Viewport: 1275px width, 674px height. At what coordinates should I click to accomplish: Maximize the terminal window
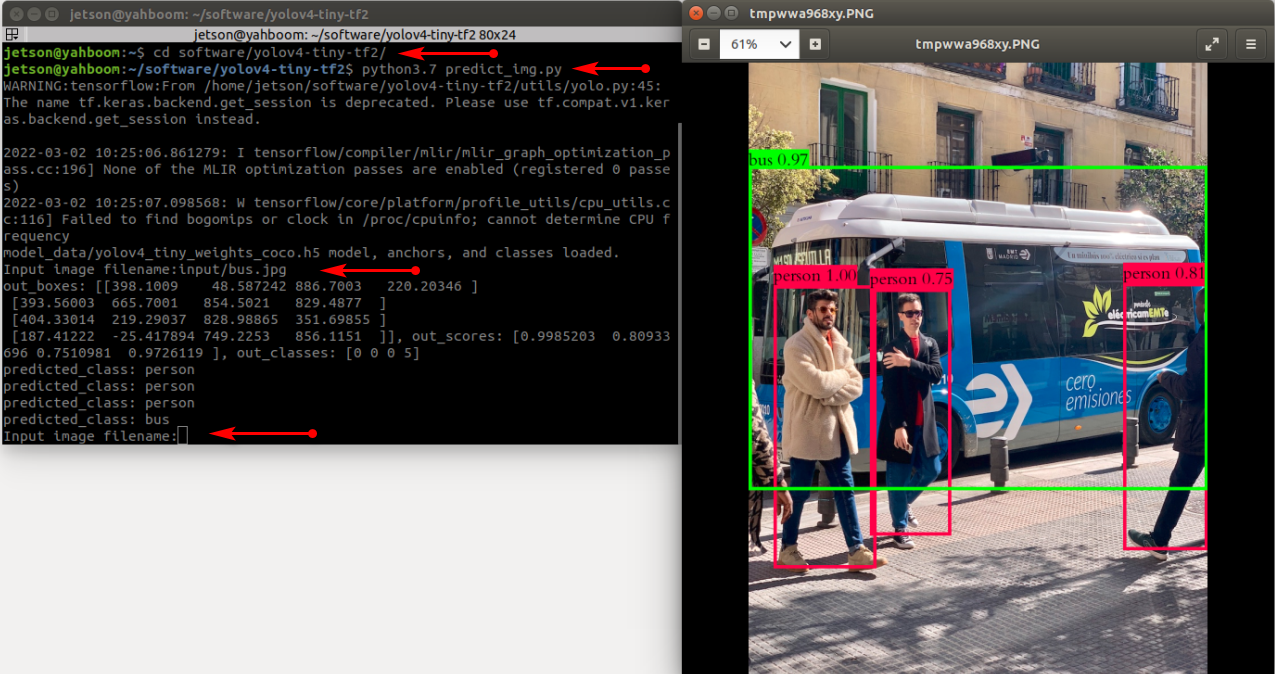50,15
